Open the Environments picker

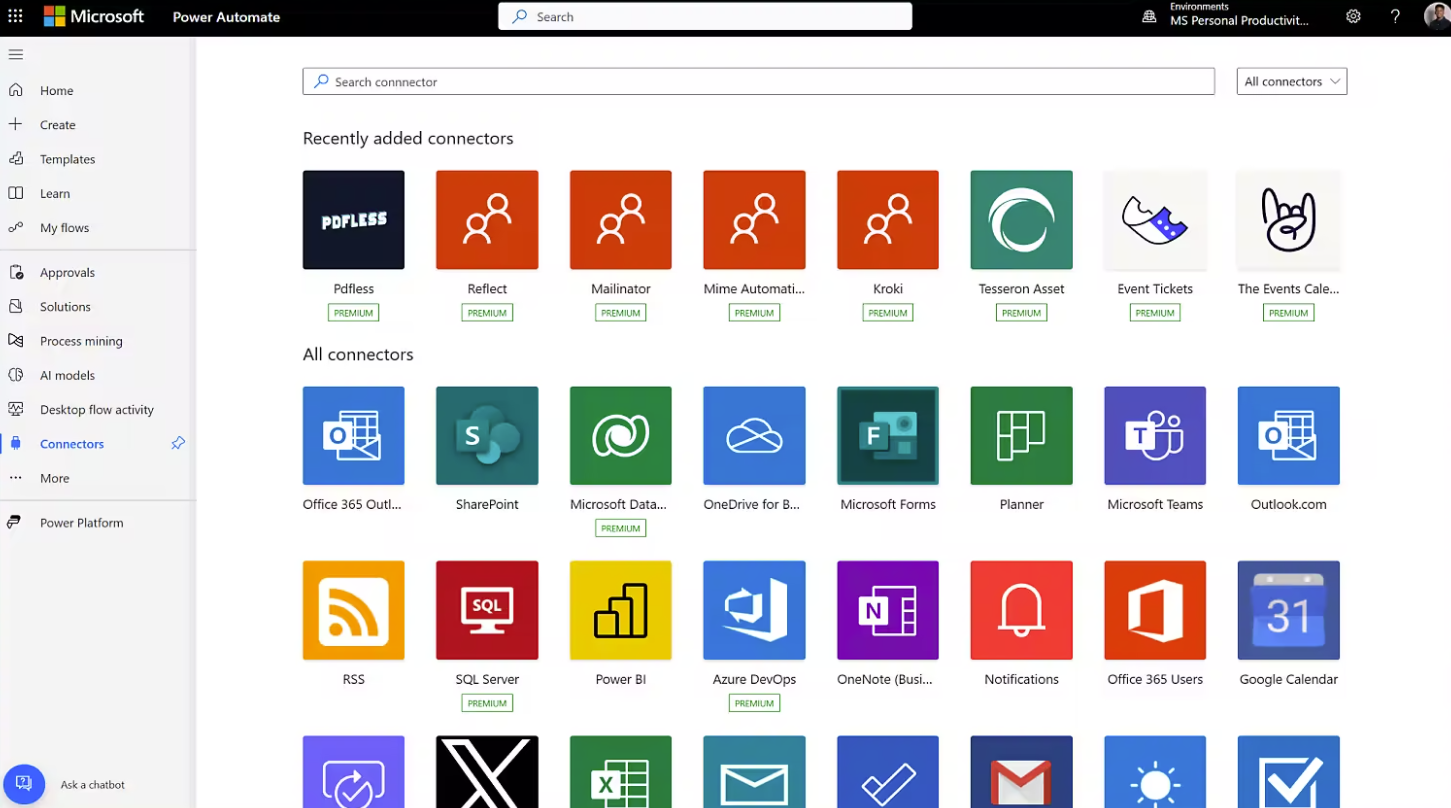[x=1228, y=17]
